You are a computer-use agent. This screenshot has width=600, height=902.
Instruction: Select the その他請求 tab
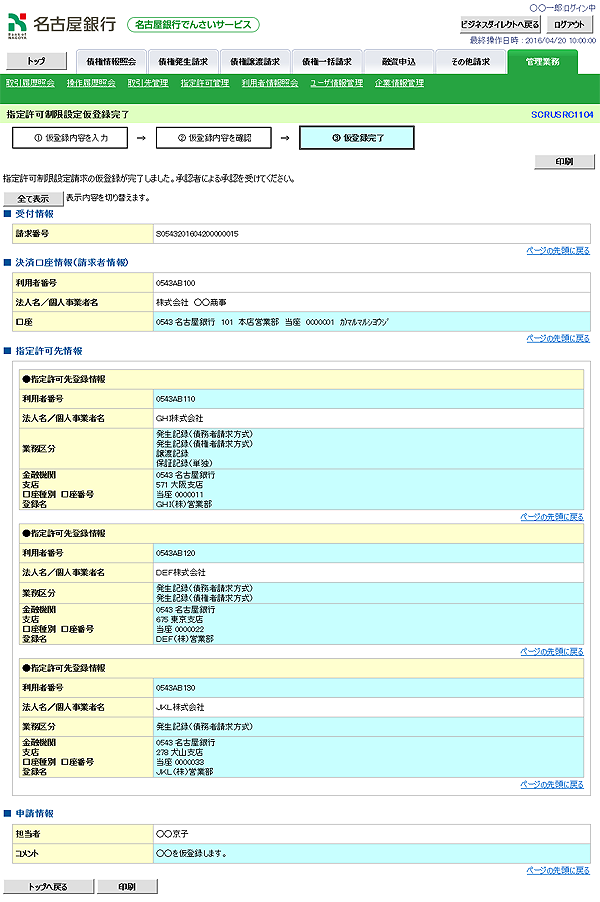(x=471, y=62)
